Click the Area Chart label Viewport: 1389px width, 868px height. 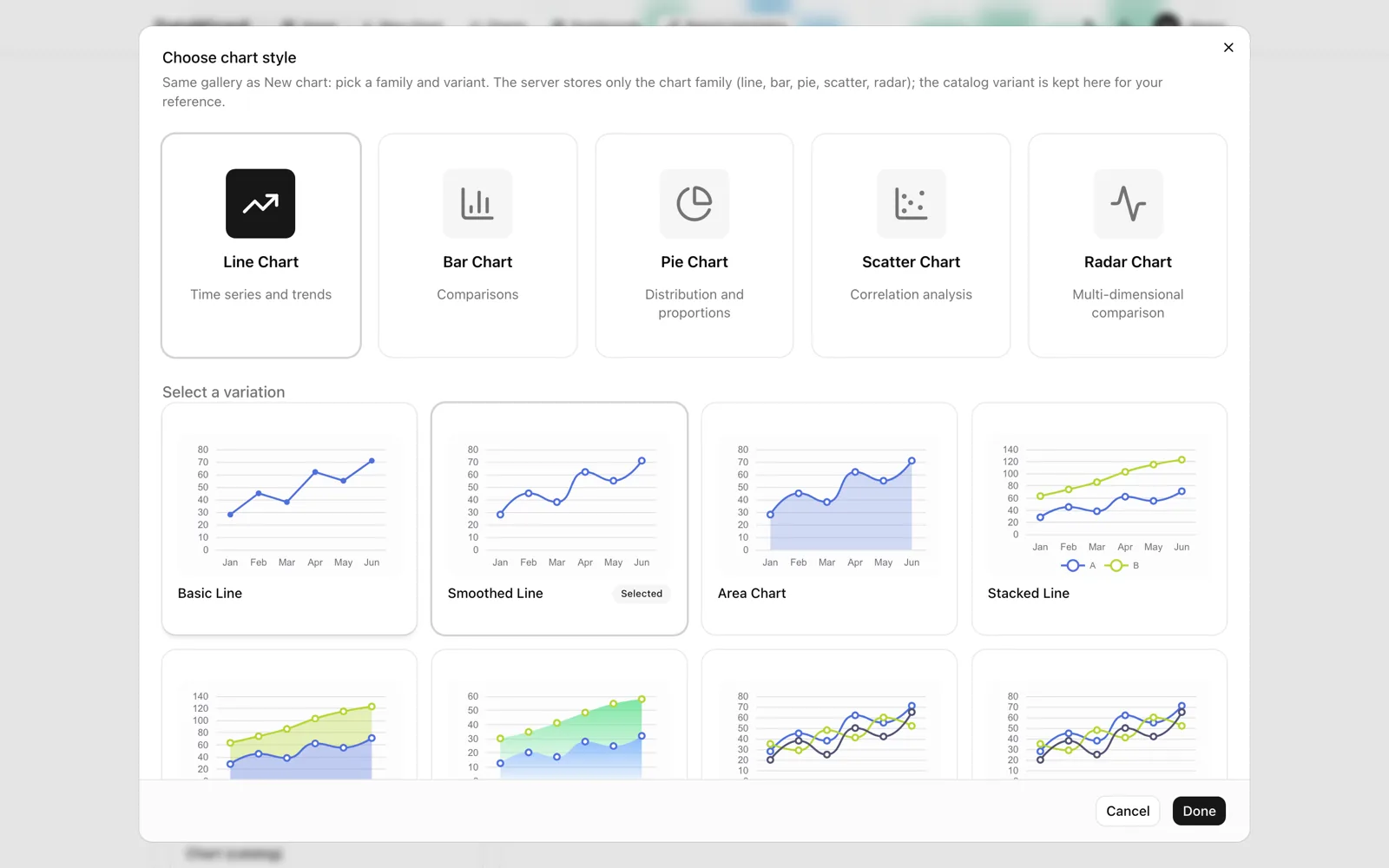[752, 594]
